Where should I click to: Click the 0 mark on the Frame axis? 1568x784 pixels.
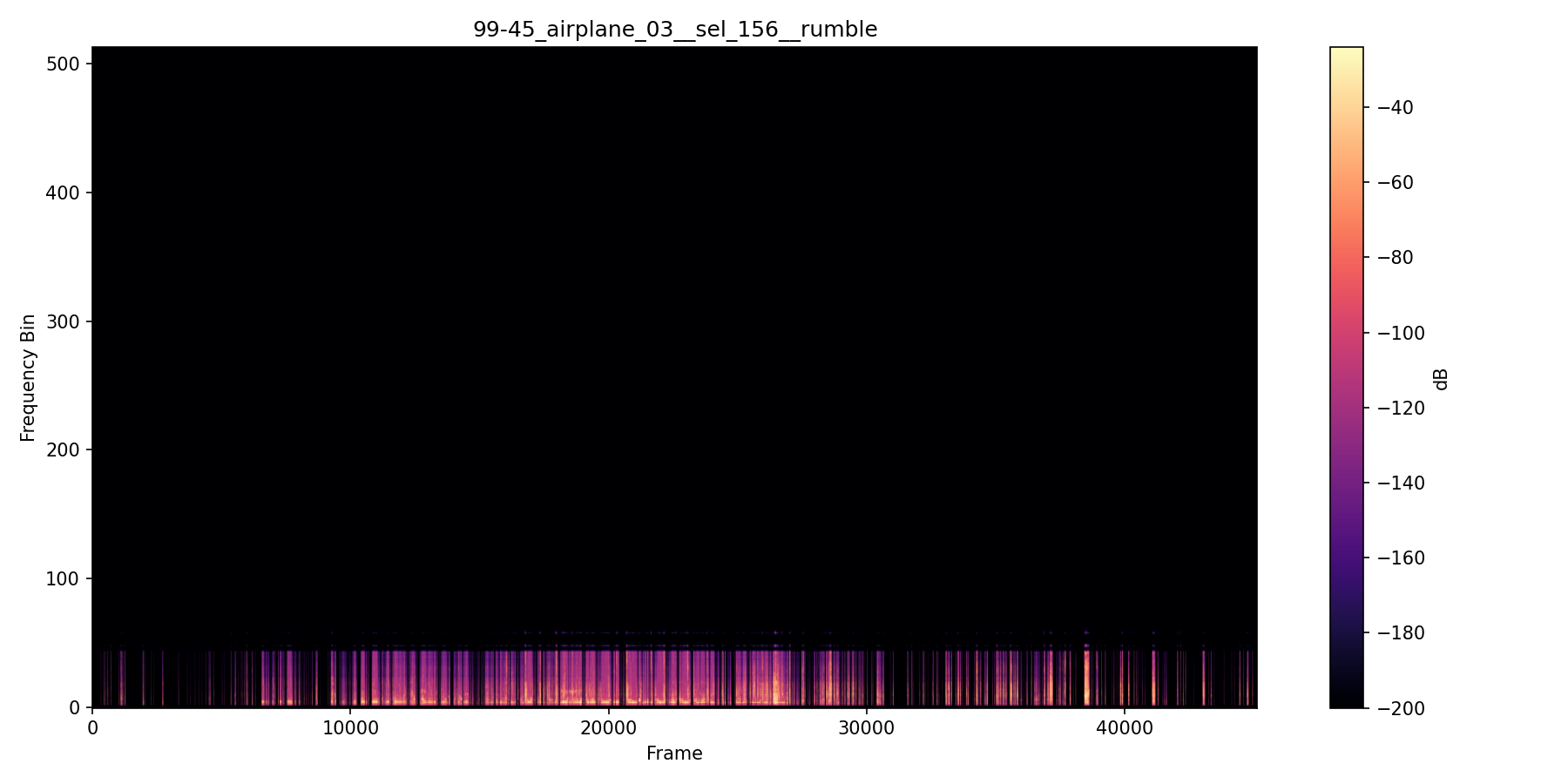(x=92, y=728)
